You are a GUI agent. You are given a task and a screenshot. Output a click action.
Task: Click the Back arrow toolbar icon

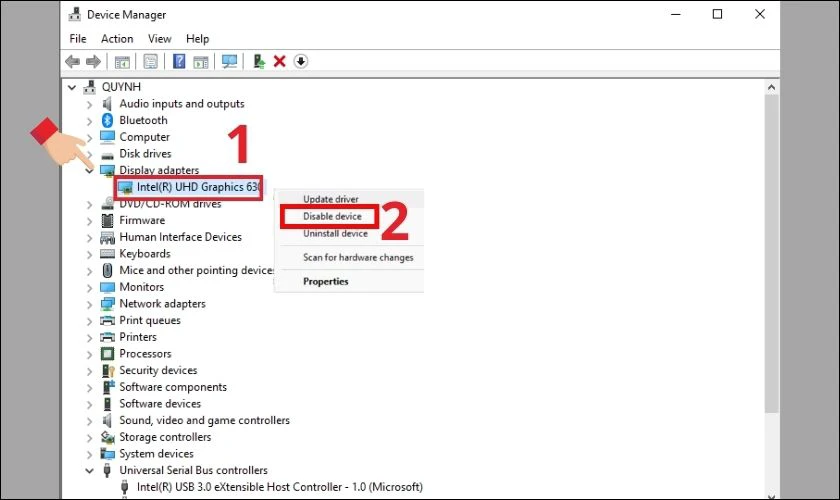[72, 62]
